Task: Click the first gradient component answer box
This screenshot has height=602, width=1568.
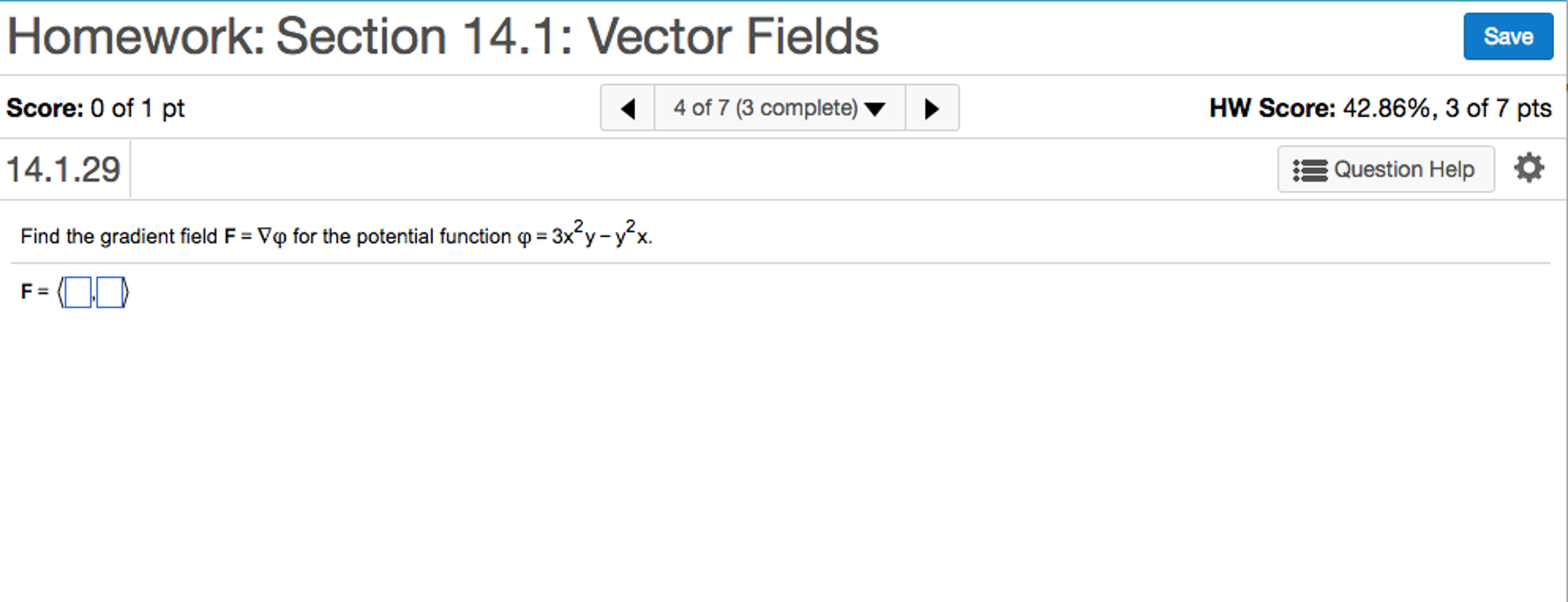Action: point(77,292)
